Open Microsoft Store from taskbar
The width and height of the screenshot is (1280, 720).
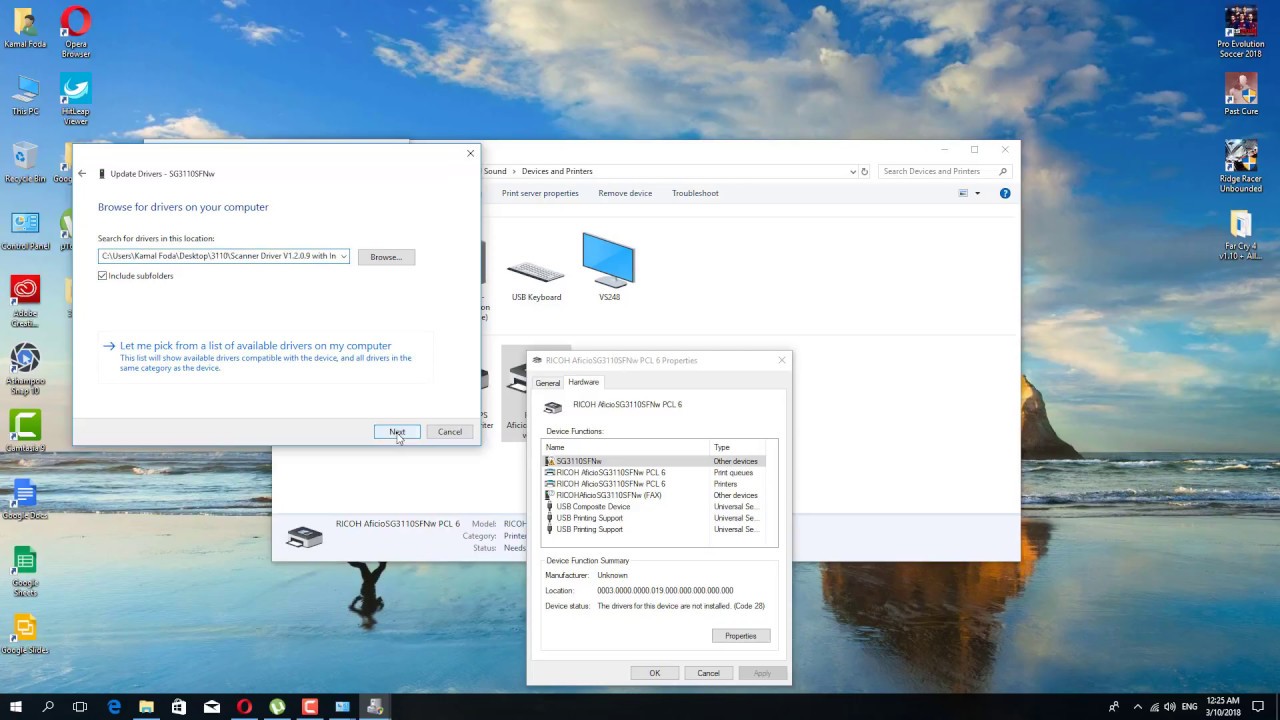tap(179, 707)
